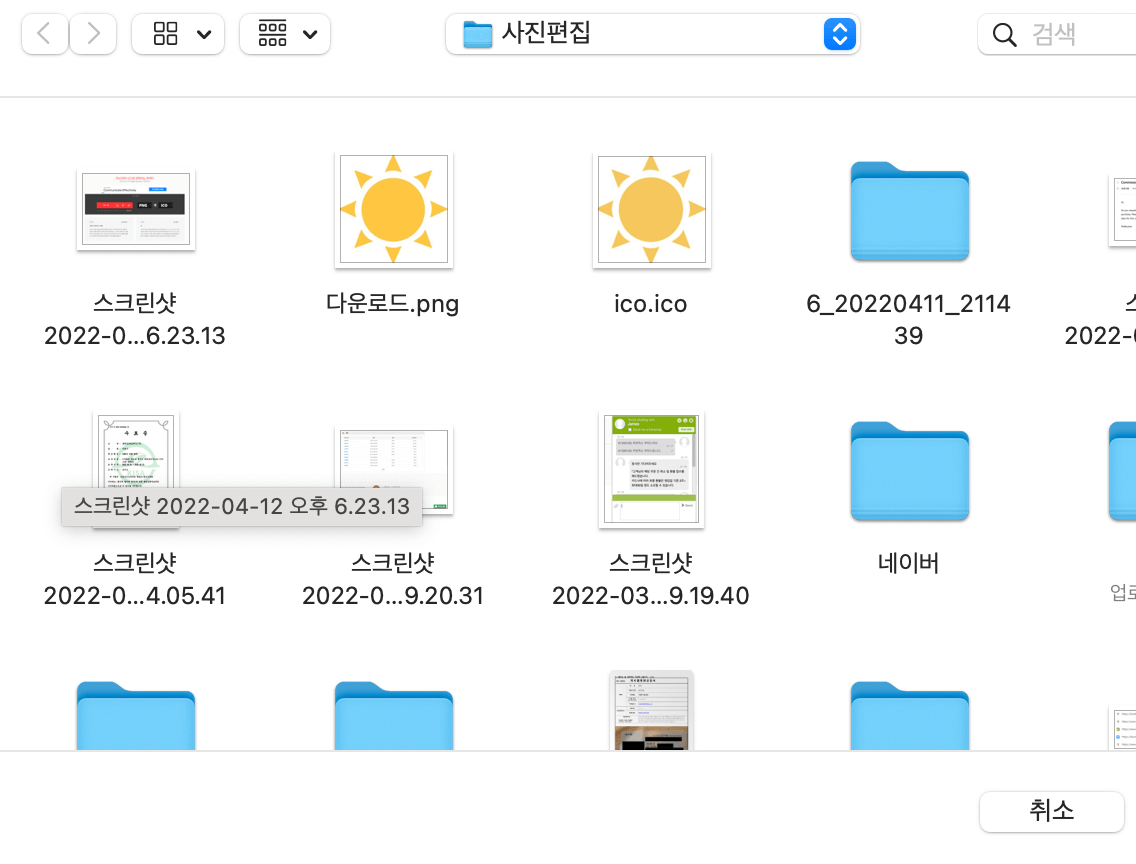The width and height of the screenshot is (1136, 864).
Task: Select the 다운로드.png sun image
Action: coord(393,210)
